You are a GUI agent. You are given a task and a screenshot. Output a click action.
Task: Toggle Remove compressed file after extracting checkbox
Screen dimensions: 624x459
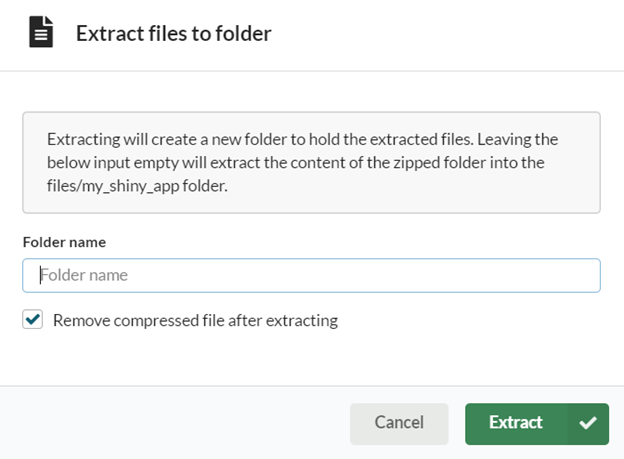[33, 320]
